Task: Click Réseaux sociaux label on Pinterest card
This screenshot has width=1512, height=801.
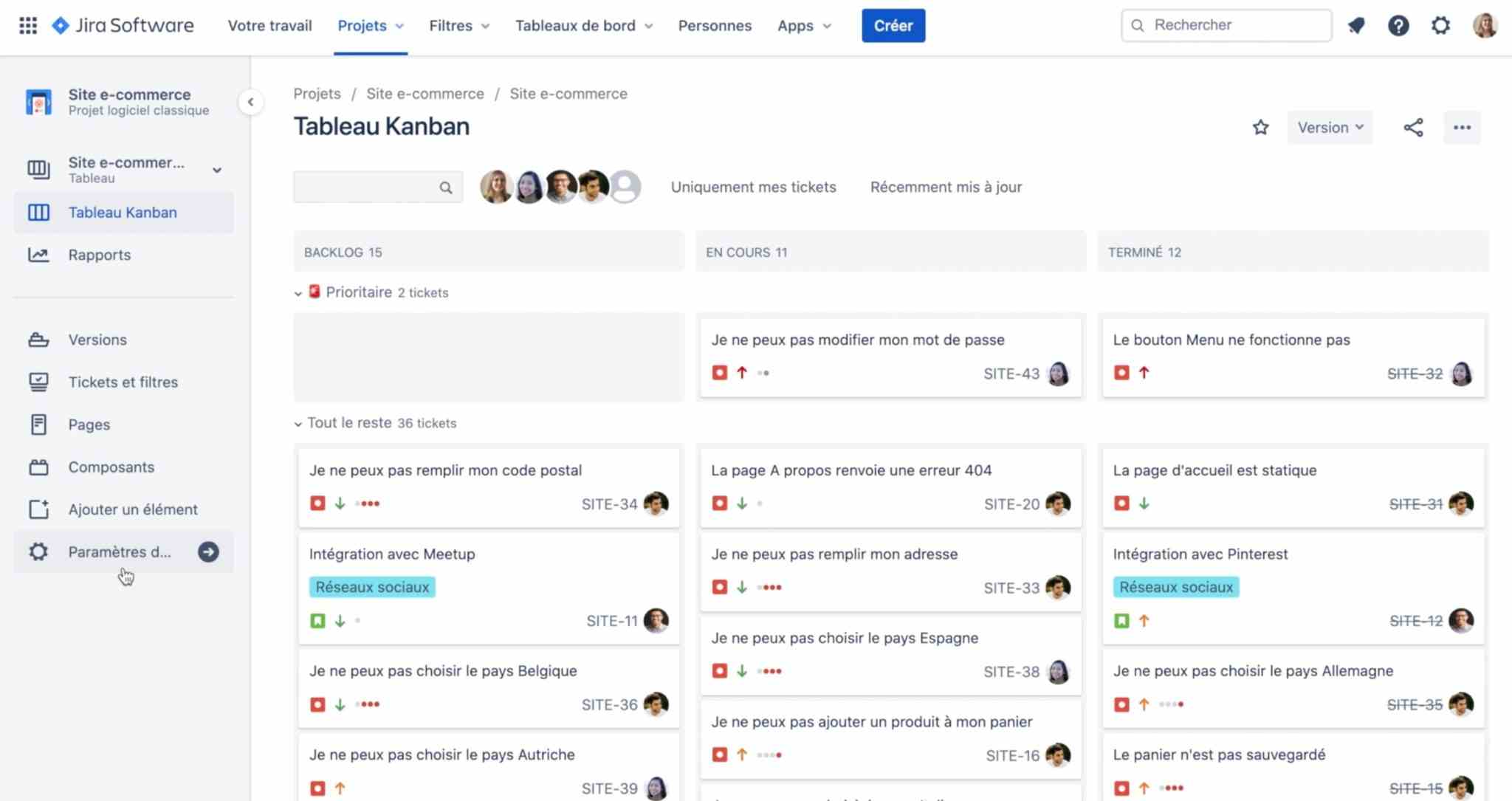Action: (x=1176, y=587)
